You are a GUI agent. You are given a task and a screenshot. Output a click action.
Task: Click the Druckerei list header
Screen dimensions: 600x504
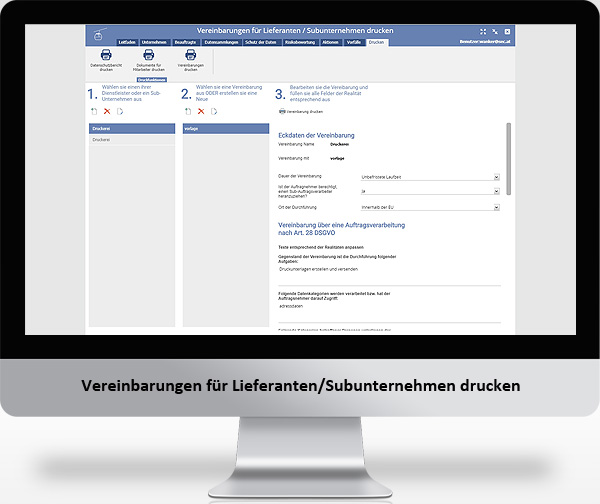[132, 129]
